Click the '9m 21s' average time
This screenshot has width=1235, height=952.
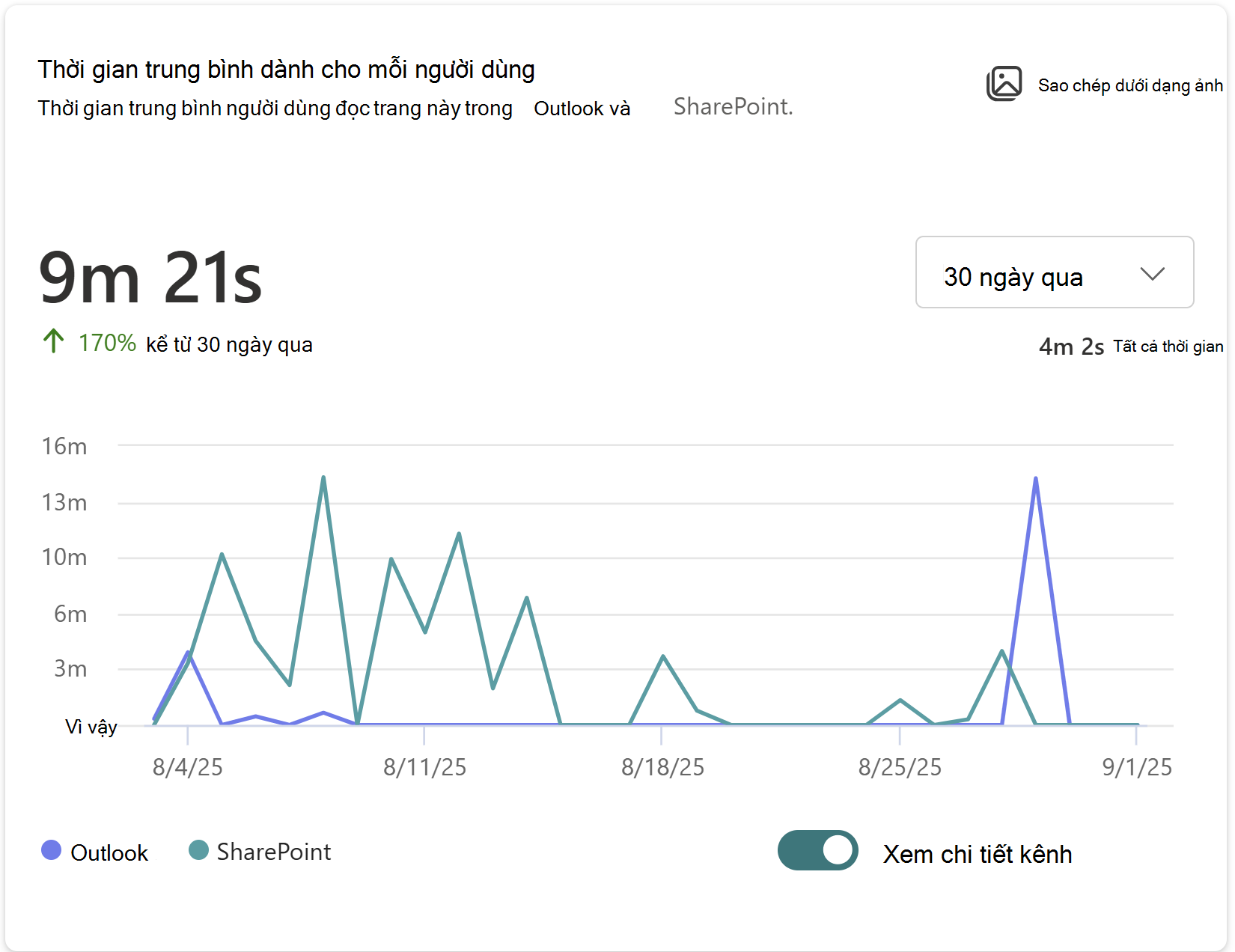point(150,278)
